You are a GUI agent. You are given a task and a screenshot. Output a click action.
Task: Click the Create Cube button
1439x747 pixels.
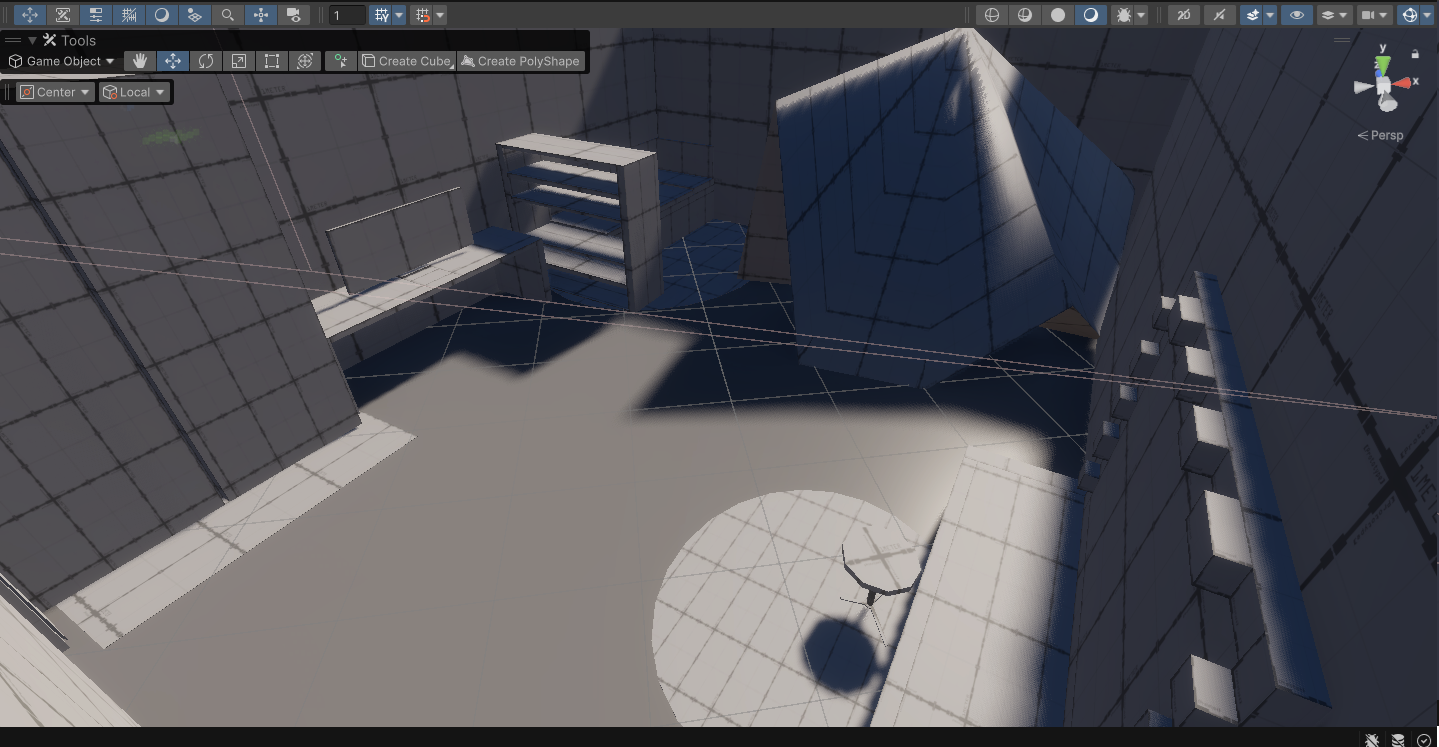pyautogui.click(x=407, y=61)
